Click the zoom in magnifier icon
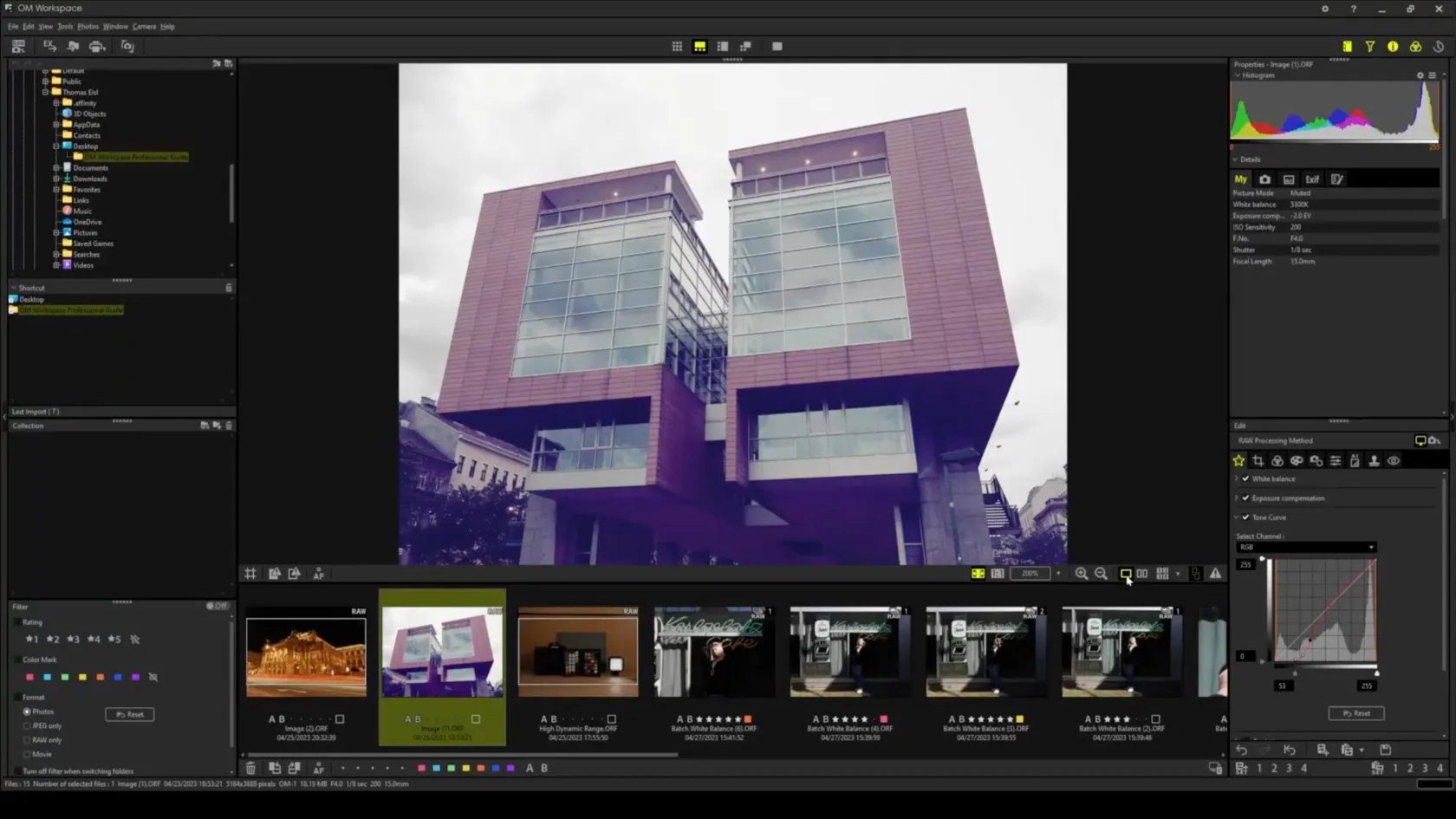The image size is (1456, 819). (1081, 574)
